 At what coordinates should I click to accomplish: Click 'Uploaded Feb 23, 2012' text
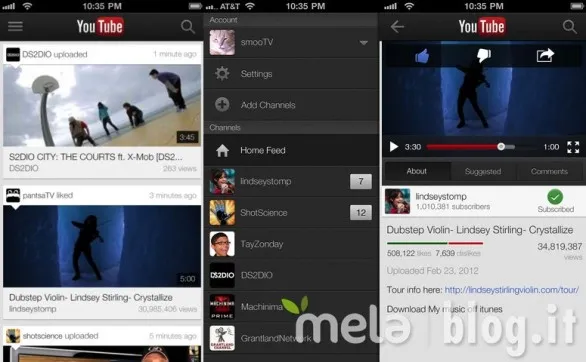[x=432, y=271]
